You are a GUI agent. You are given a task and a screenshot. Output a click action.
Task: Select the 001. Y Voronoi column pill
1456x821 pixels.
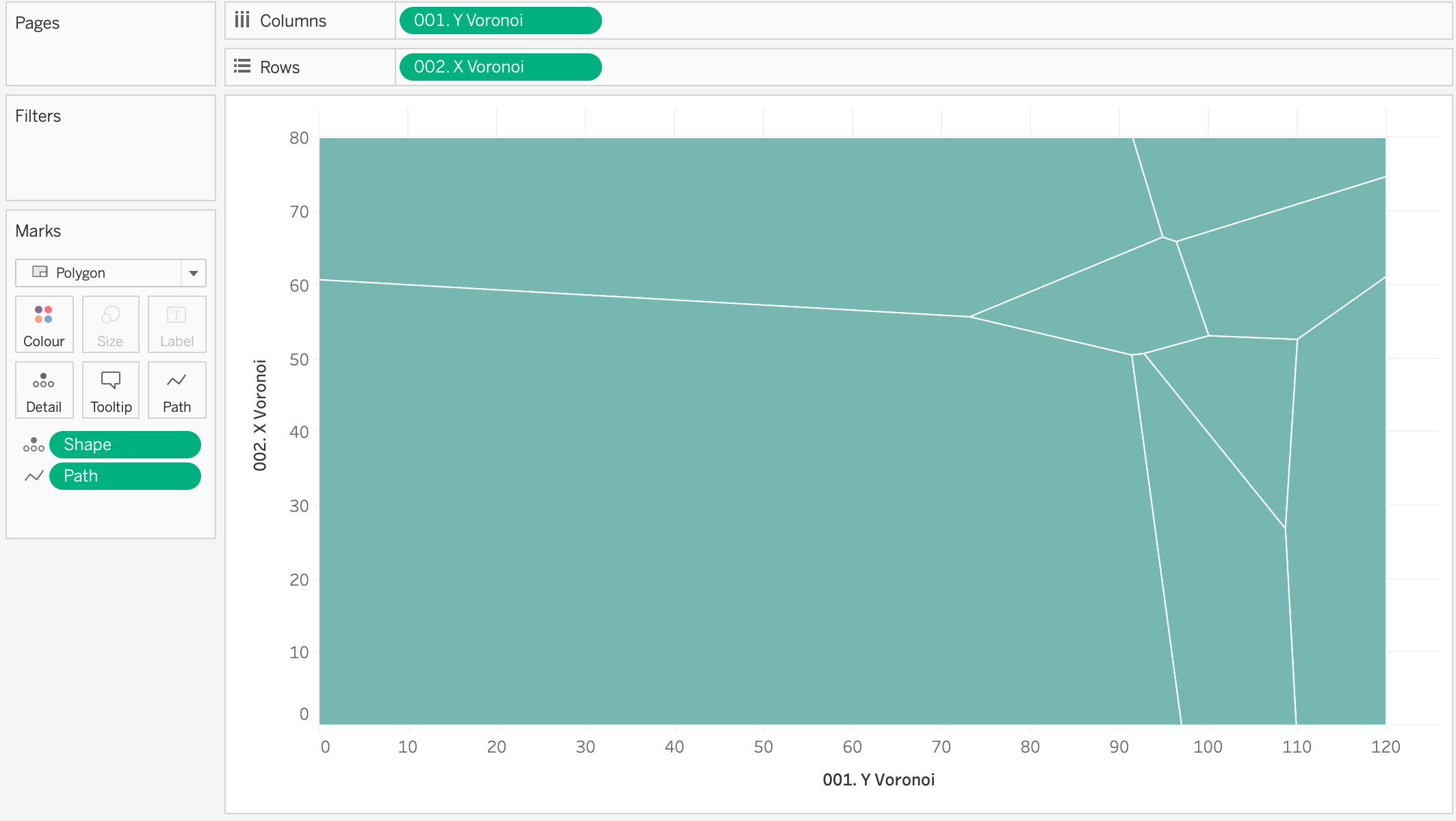(500, 21)
